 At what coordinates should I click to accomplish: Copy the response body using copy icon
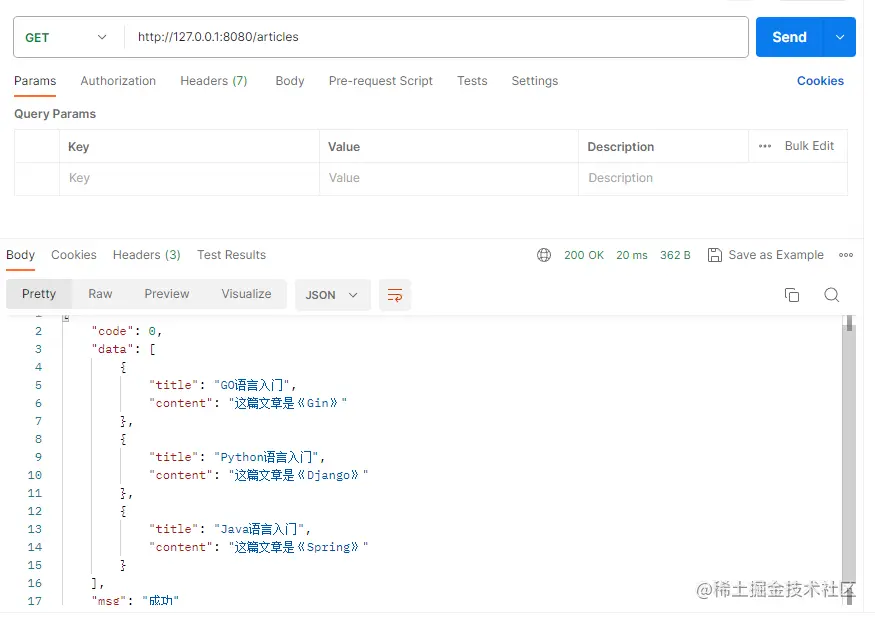point(792,295)
